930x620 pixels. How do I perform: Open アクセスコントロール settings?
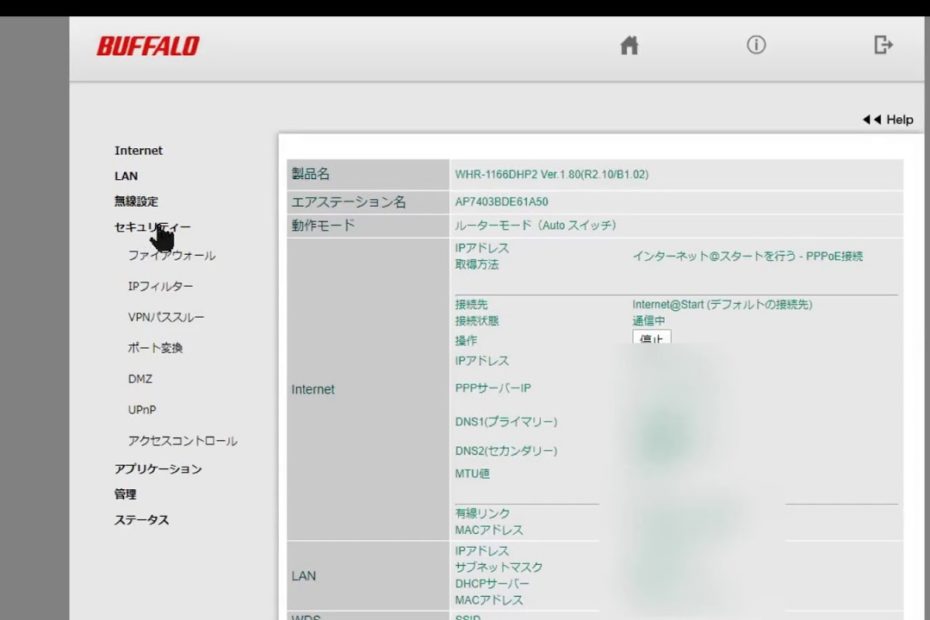coord(182,441)
